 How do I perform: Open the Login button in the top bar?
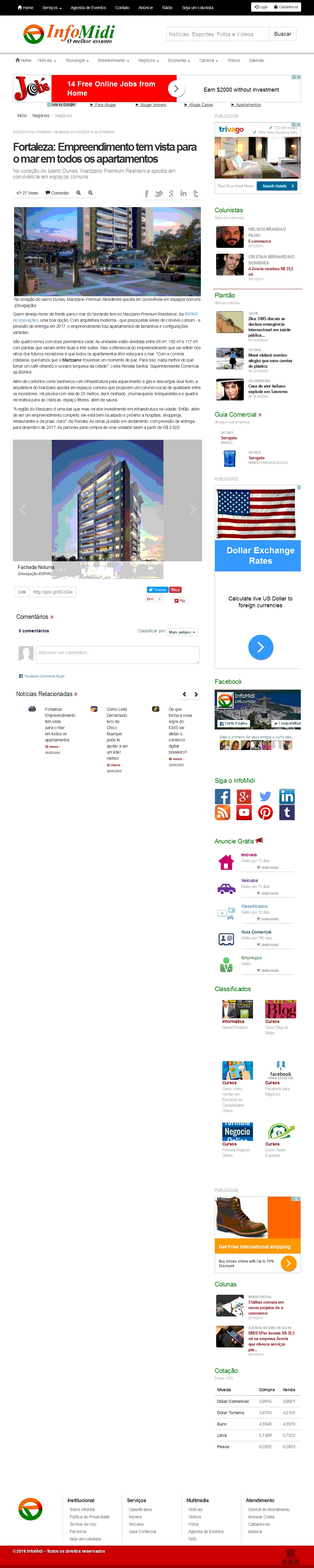(260, 7)
